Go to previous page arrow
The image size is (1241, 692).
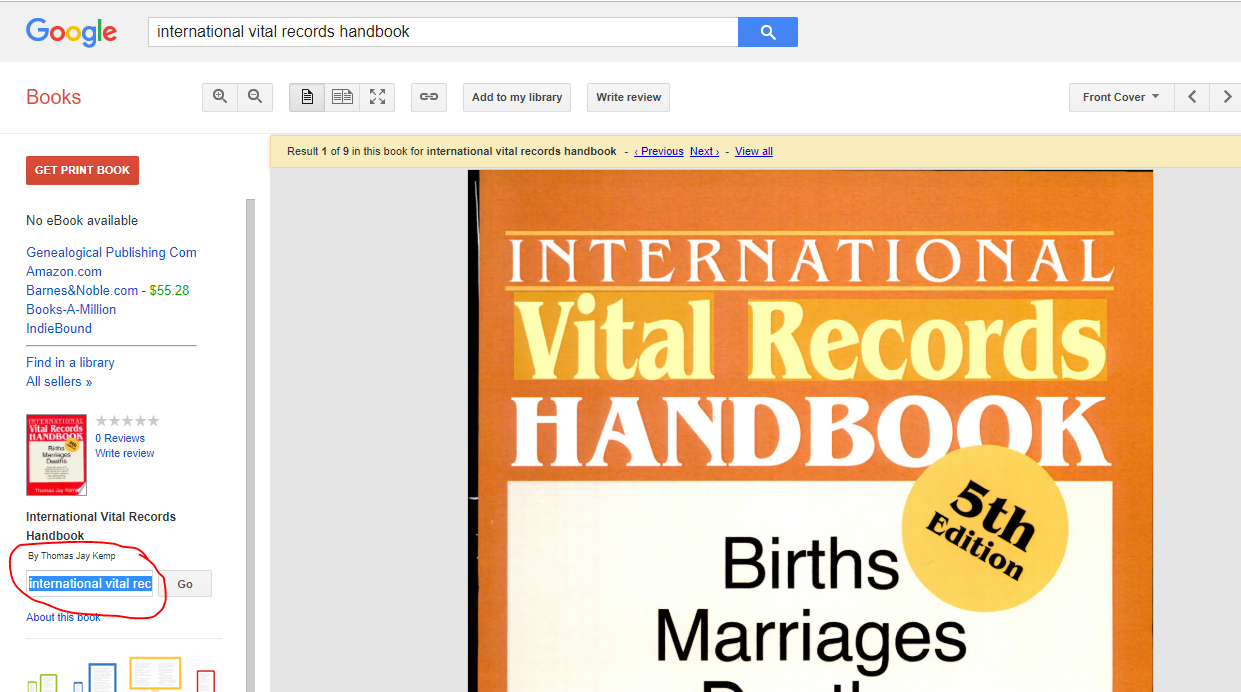(x=1192, y=97)
